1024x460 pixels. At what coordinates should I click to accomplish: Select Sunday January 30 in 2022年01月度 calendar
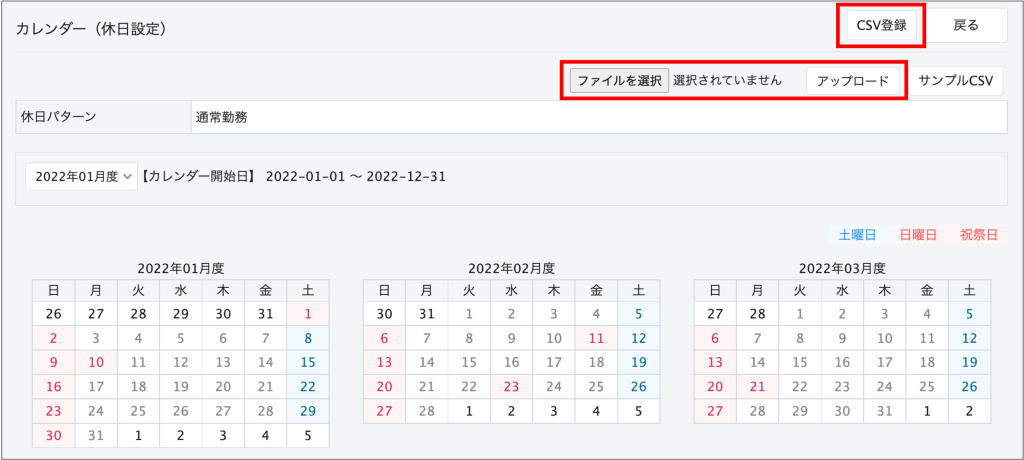pyautogui.click(x=54, y=434)
